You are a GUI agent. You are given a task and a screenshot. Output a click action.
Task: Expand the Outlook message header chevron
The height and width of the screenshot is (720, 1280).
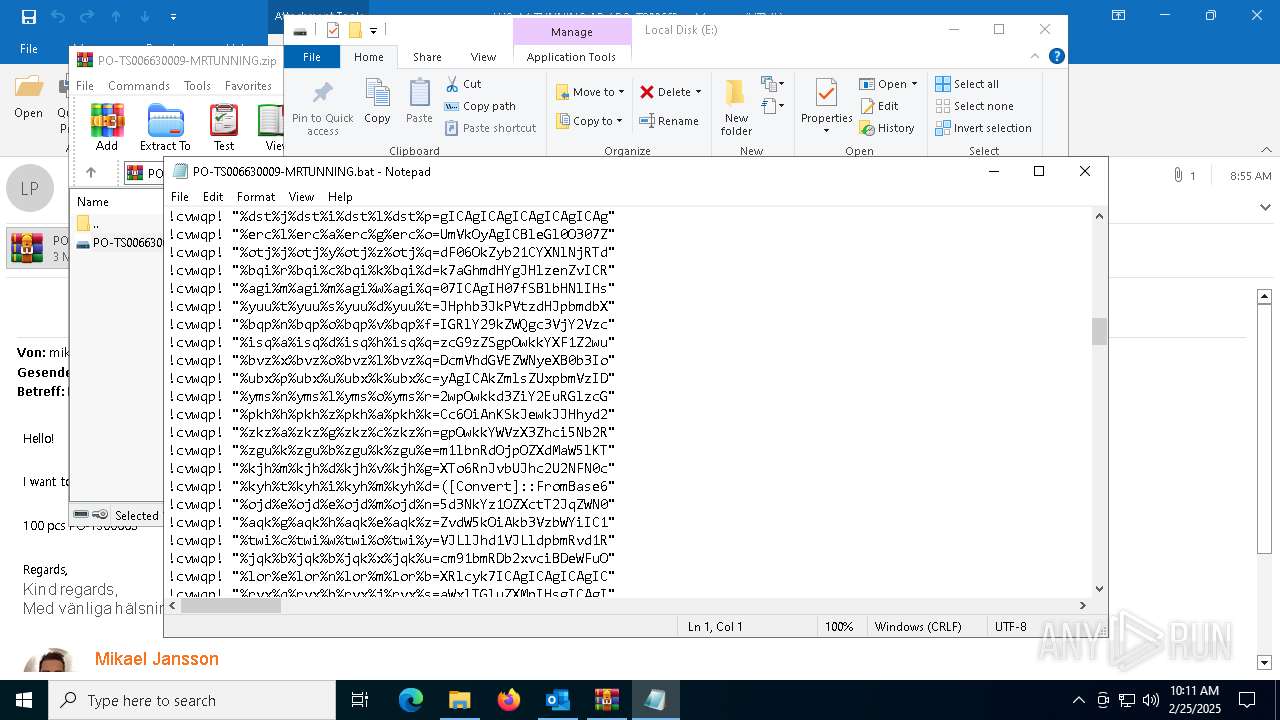pos(1266,208)
